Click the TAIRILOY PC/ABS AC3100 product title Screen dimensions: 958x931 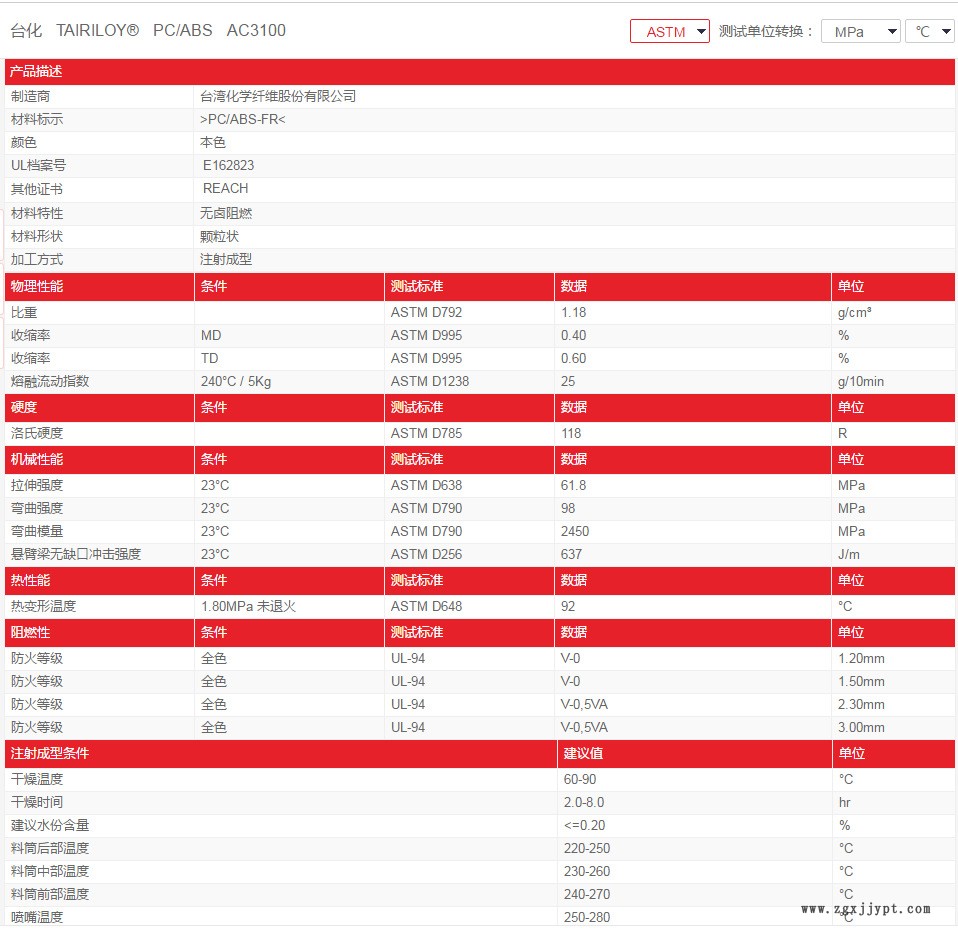pos(148,31)
